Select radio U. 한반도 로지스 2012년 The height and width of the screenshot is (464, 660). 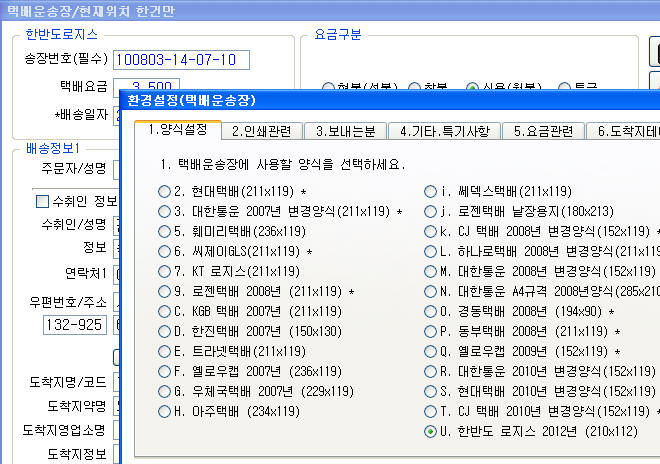pos(430,432)
